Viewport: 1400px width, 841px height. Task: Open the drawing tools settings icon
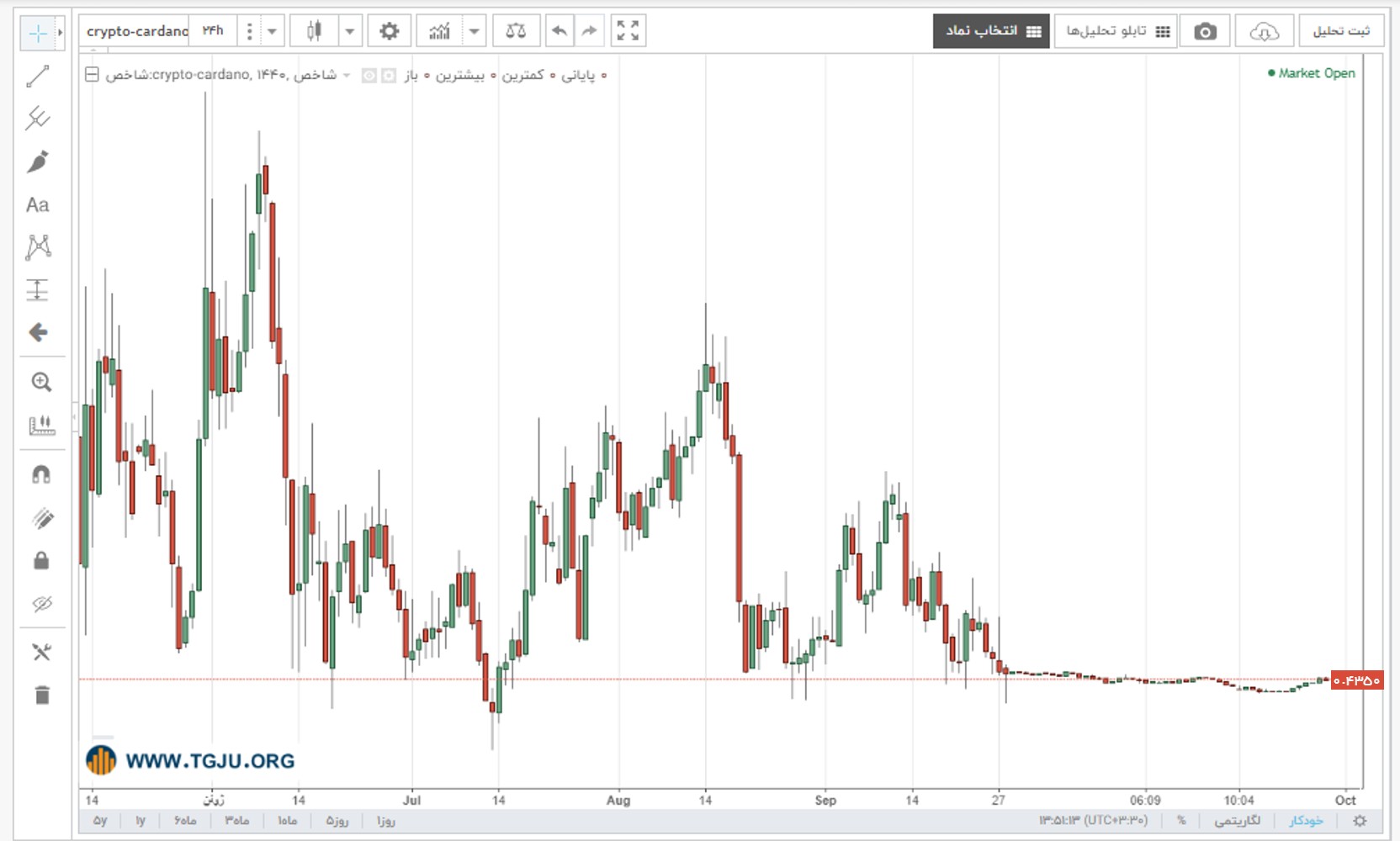[x=41, y=652]
